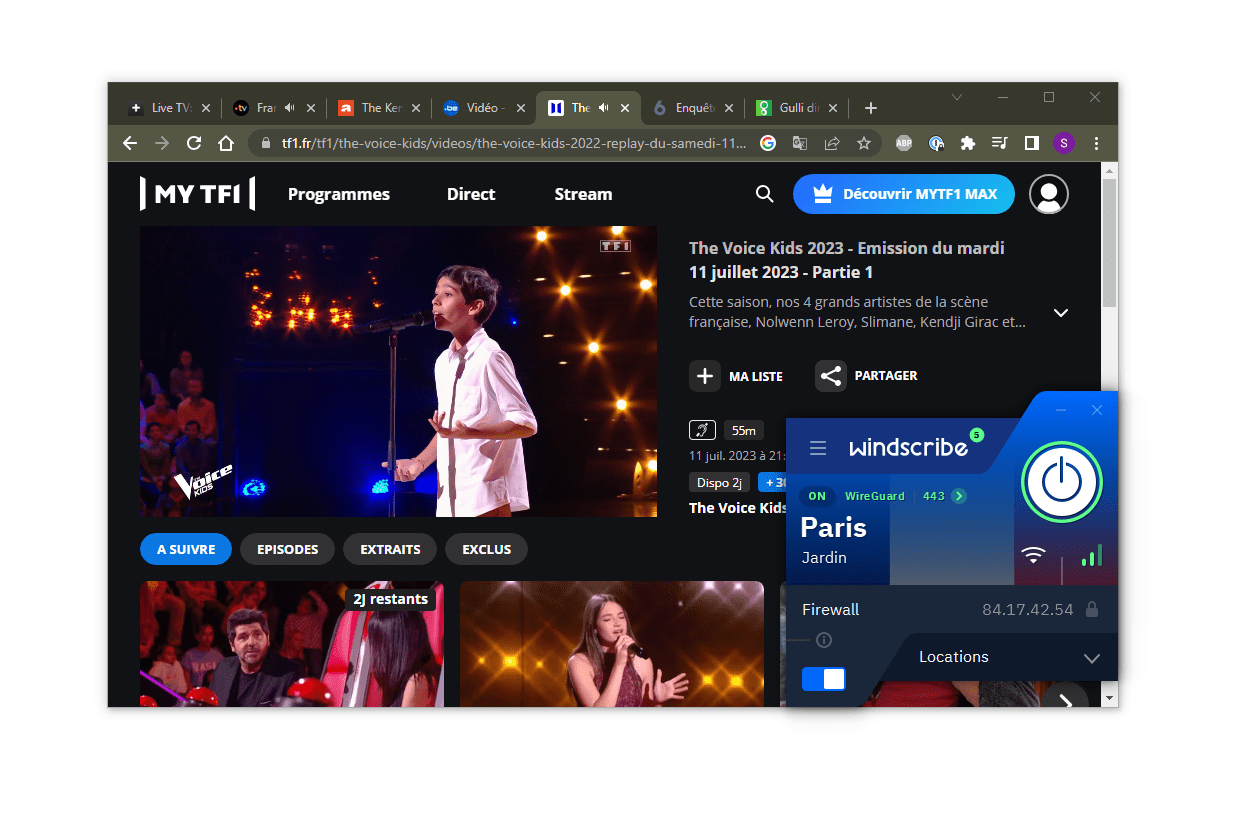Click the 1Password extension icon

(936, 143)
